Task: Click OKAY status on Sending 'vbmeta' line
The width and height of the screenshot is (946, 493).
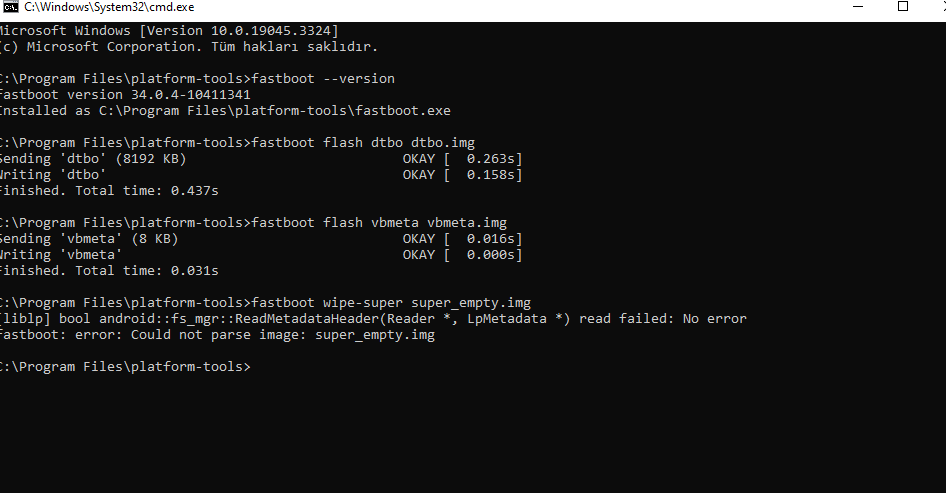Action: (x=419, y=239)
